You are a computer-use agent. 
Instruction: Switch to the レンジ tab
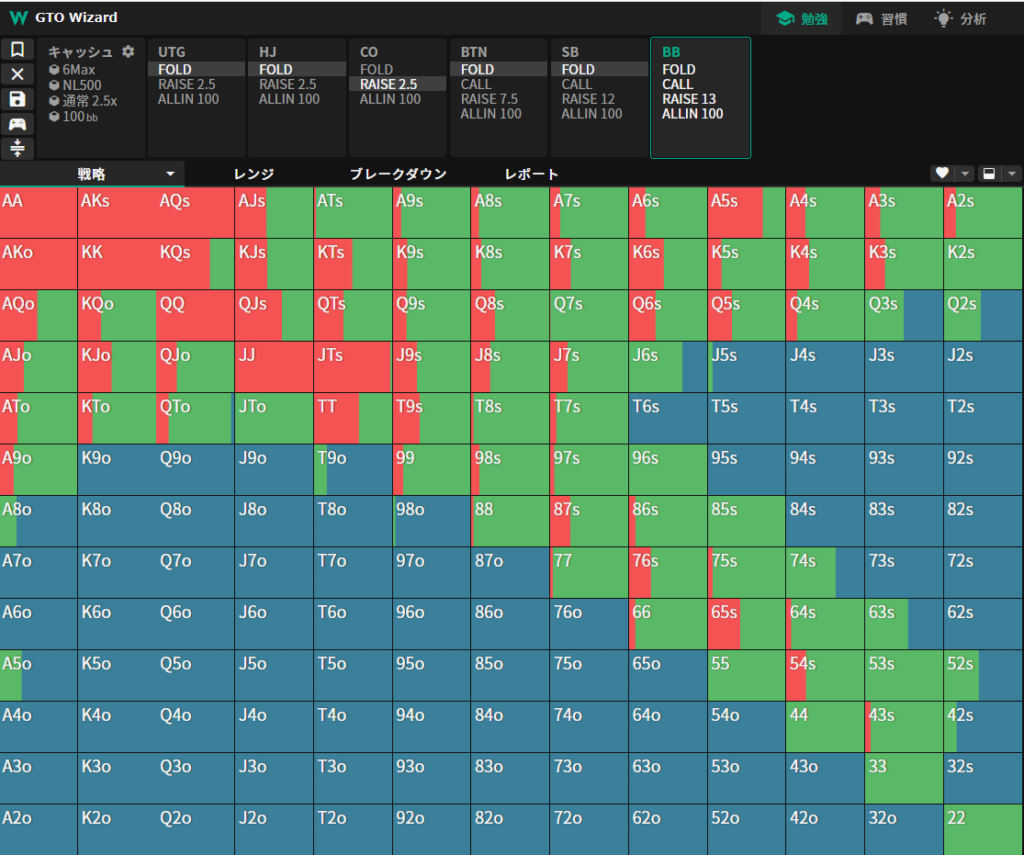click(254, 174)
